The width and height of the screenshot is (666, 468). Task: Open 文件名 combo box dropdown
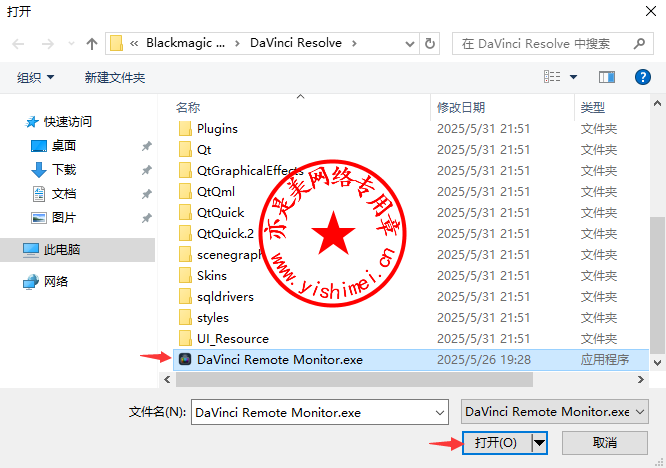click(440, 412)
